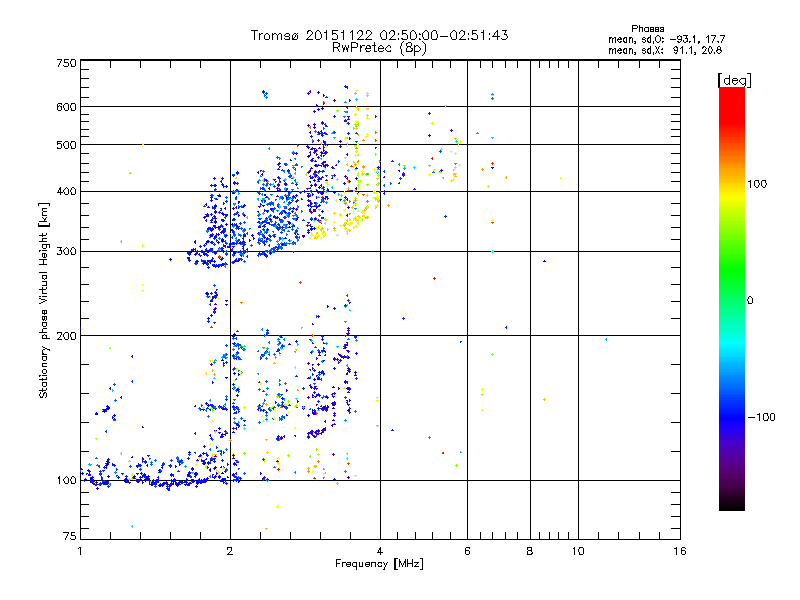Click the 'Frequency [MHz]' x-axis label
The width and height of the screenshot is (800, 600).
click(379, 564)
